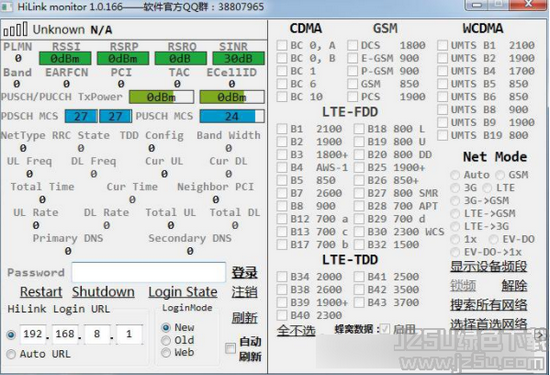Enable the LTE-FDD B3 1800+ checkbox
550x375 pixels.
(x=282, y=155)
